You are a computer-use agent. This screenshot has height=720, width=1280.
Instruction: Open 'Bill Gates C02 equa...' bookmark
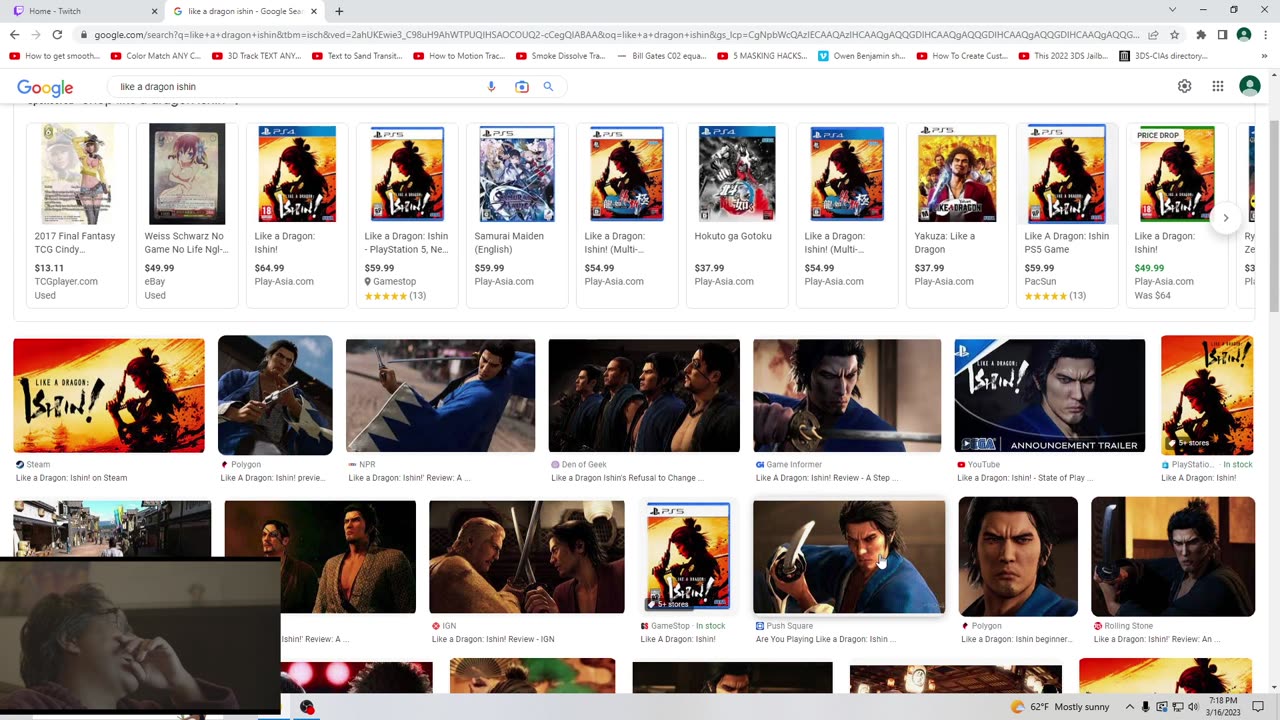tap(662, 56)
